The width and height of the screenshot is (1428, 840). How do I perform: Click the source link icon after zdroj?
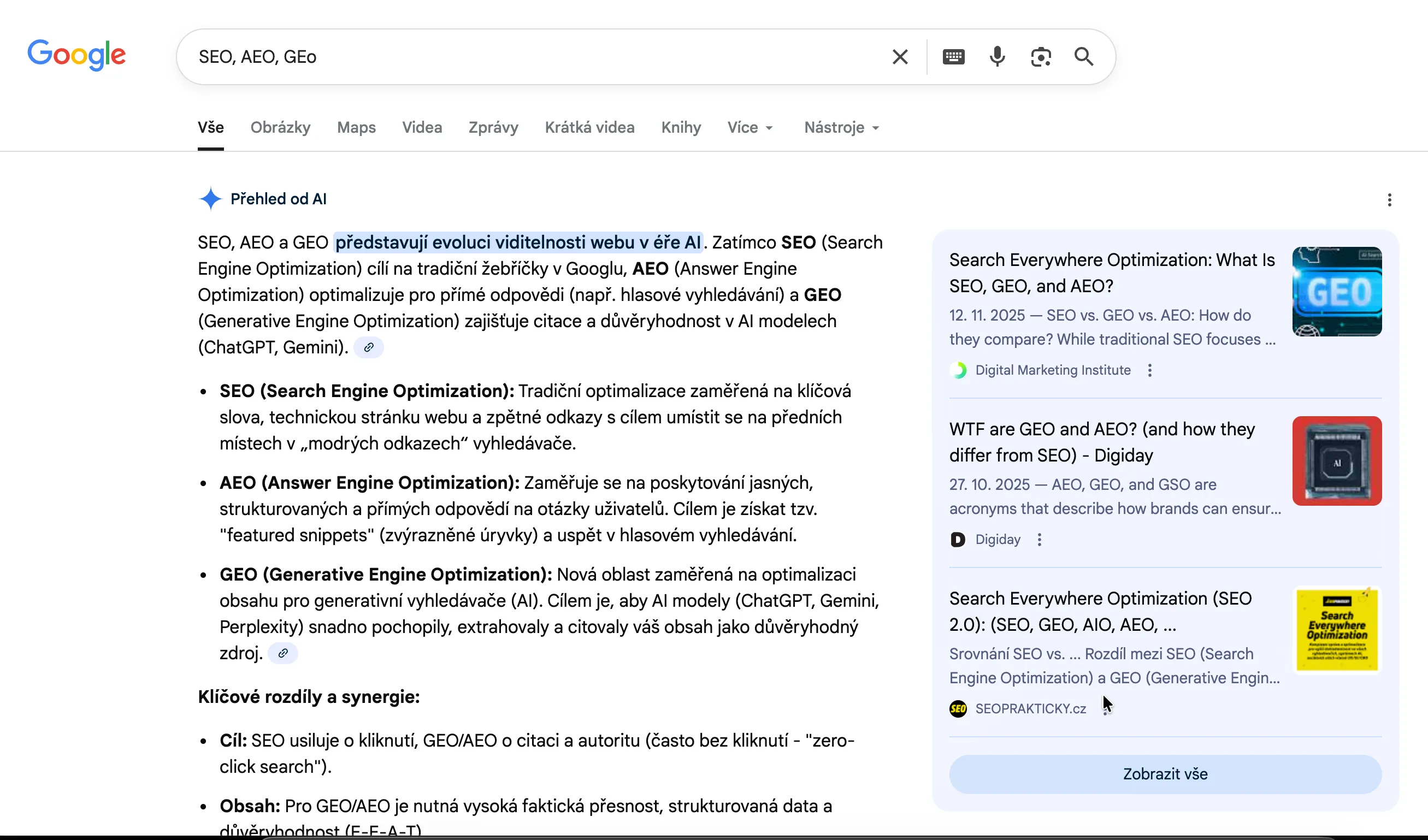point(283,653)
